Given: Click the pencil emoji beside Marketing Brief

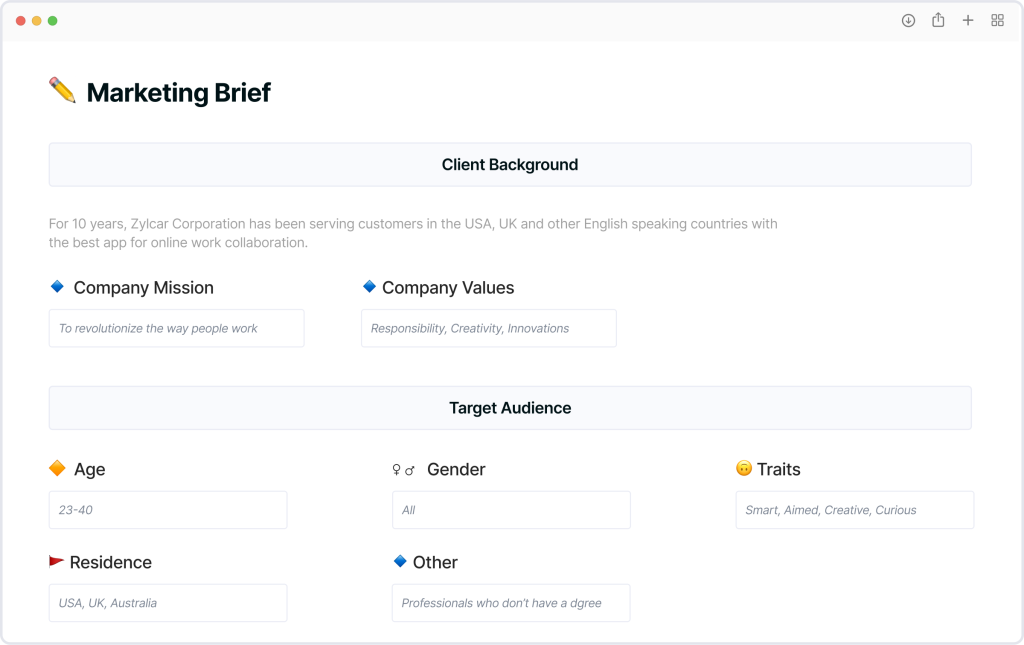Looking at the screenshot, I should pyautogui.click(x=63, y=90).
